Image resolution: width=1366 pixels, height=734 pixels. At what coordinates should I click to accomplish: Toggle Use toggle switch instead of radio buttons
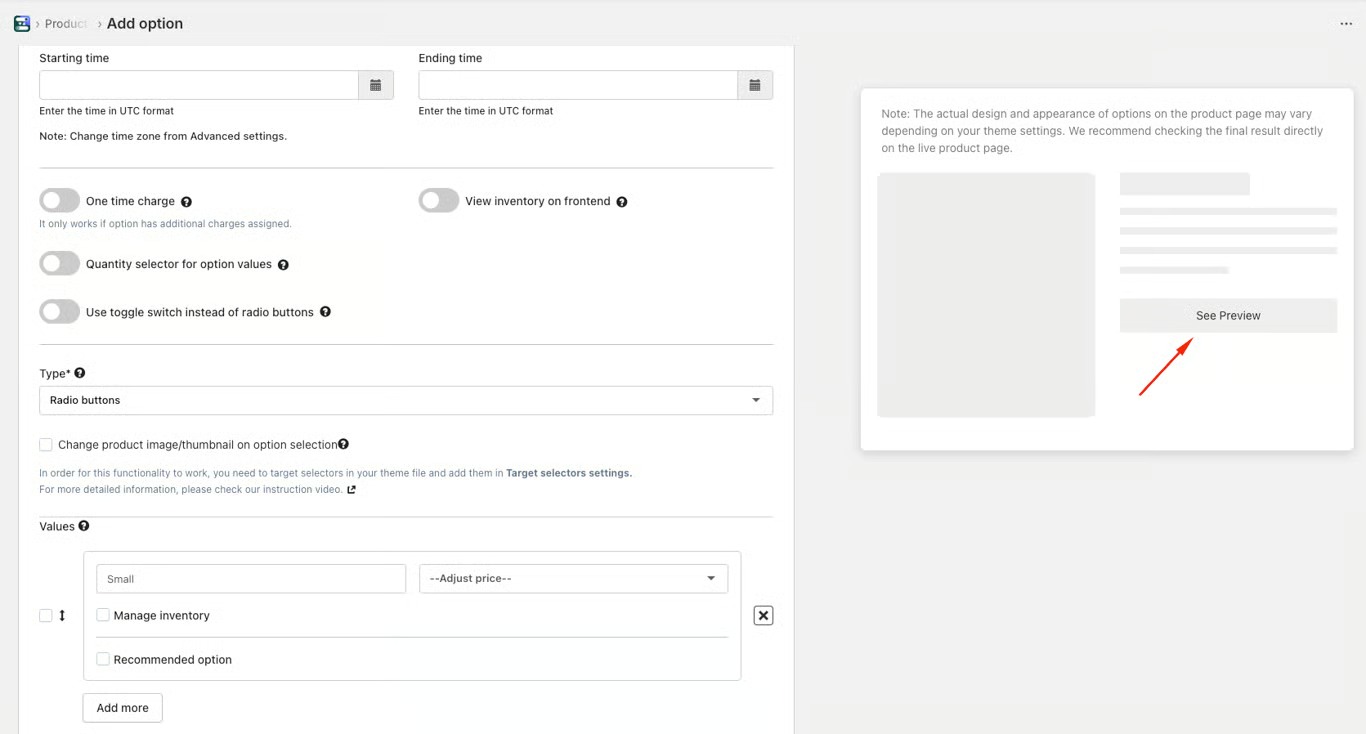pos(60,312)
